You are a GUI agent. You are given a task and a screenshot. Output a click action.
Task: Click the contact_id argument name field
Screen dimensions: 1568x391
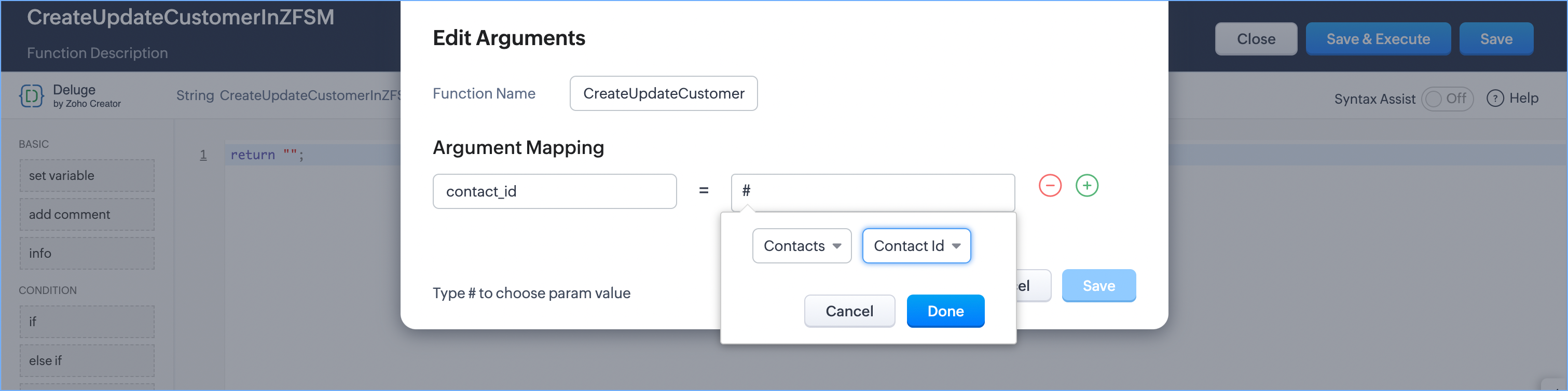(x=554, y=191)
